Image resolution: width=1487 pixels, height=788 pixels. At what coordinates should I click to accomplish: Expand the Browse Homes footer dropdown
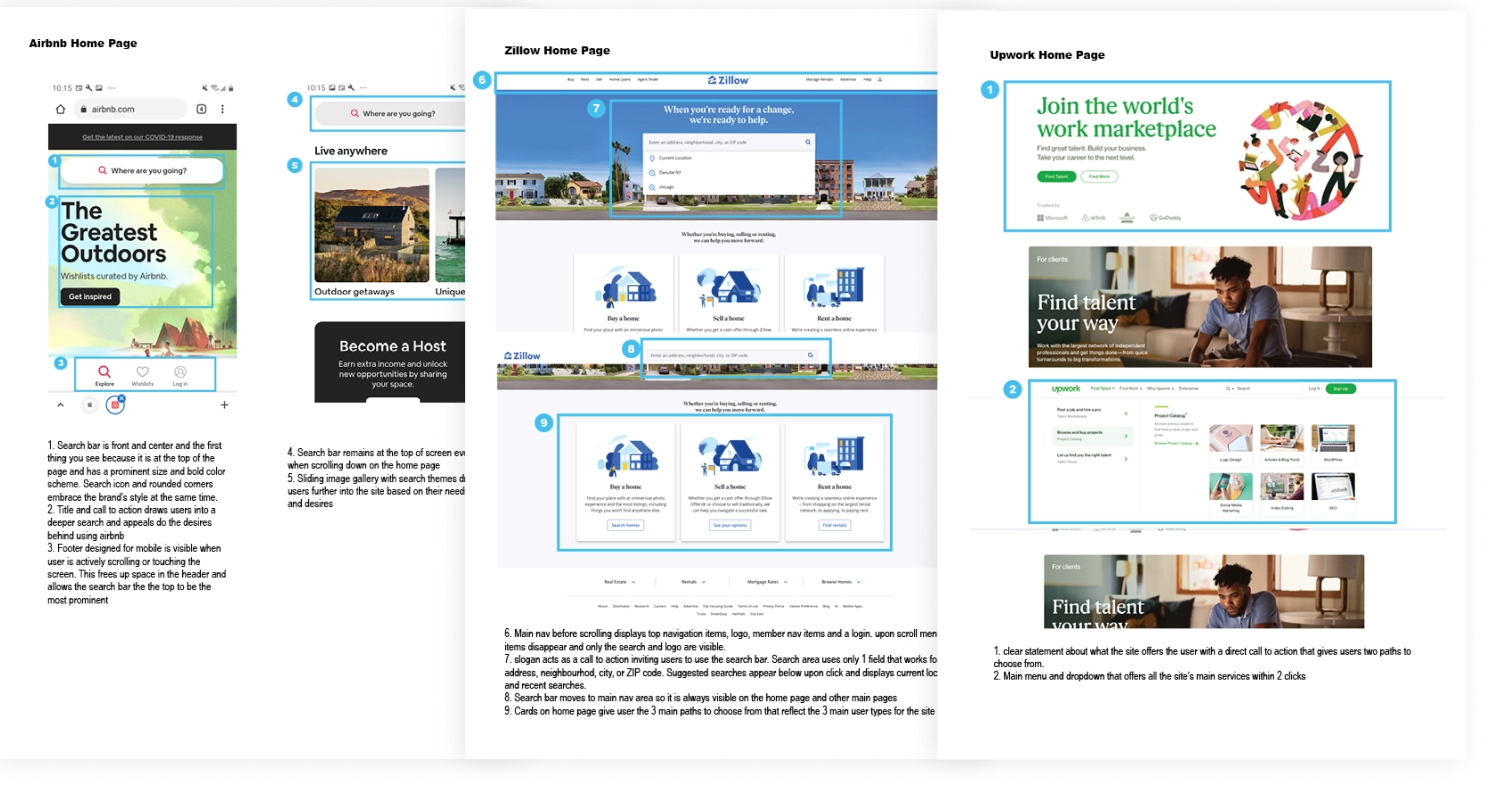841,582
